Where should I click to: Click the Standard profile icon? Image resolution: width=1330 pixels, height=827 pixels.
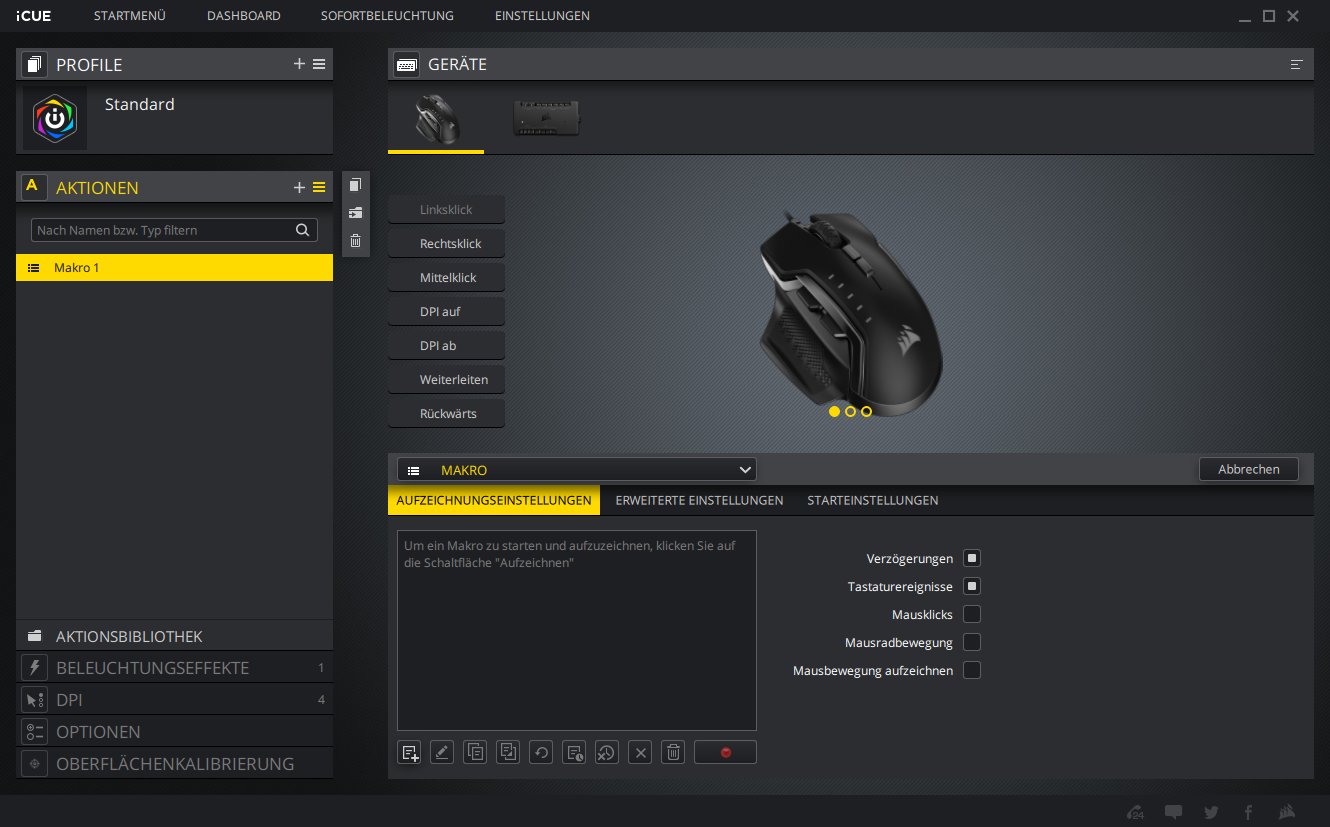coord(55,118)
